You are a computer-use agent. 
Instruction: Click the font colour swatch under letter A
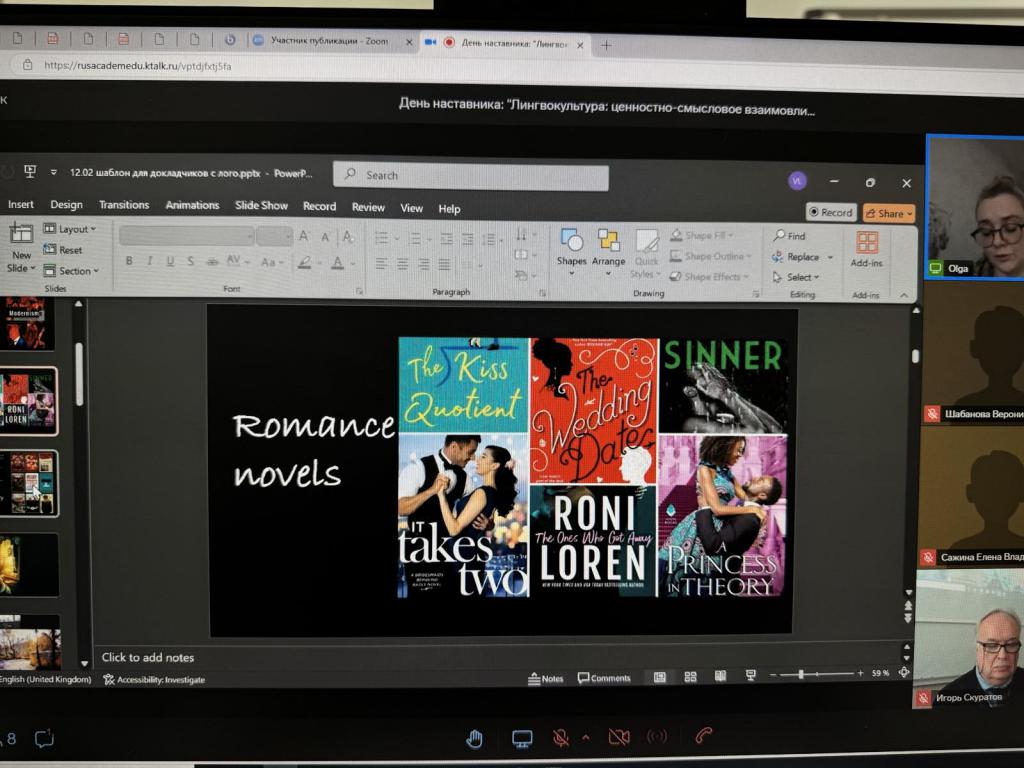[x=338, y=263]
